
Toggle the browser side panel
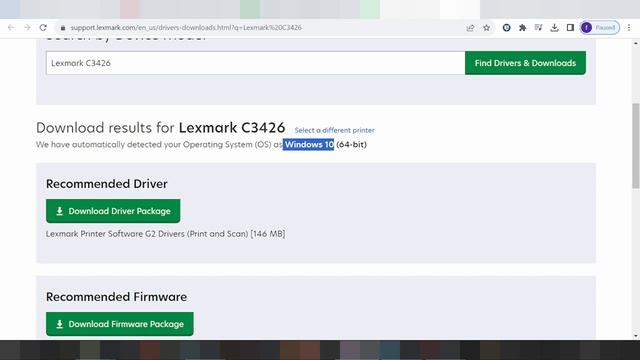pos(570,28)
